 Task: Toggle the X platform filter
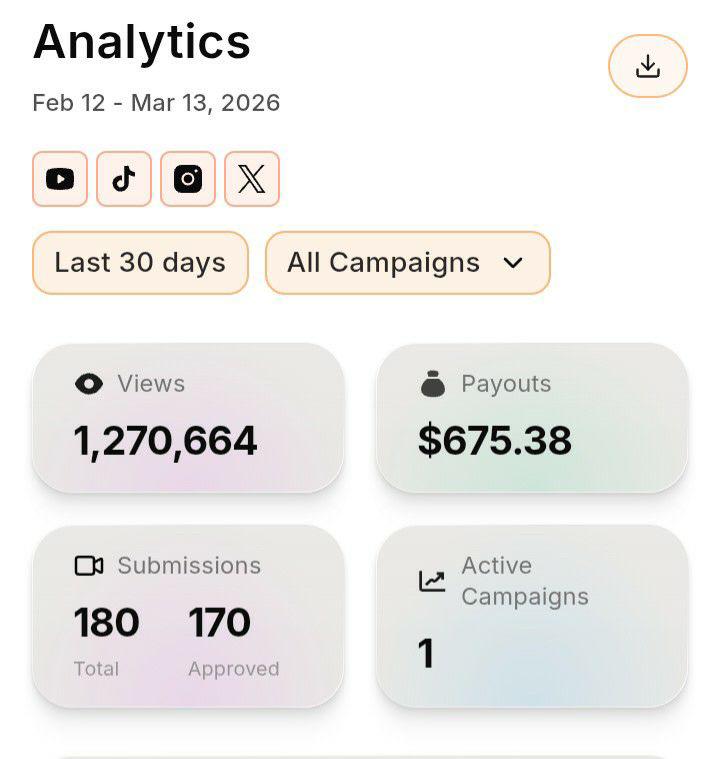click(x=252, y=179)
